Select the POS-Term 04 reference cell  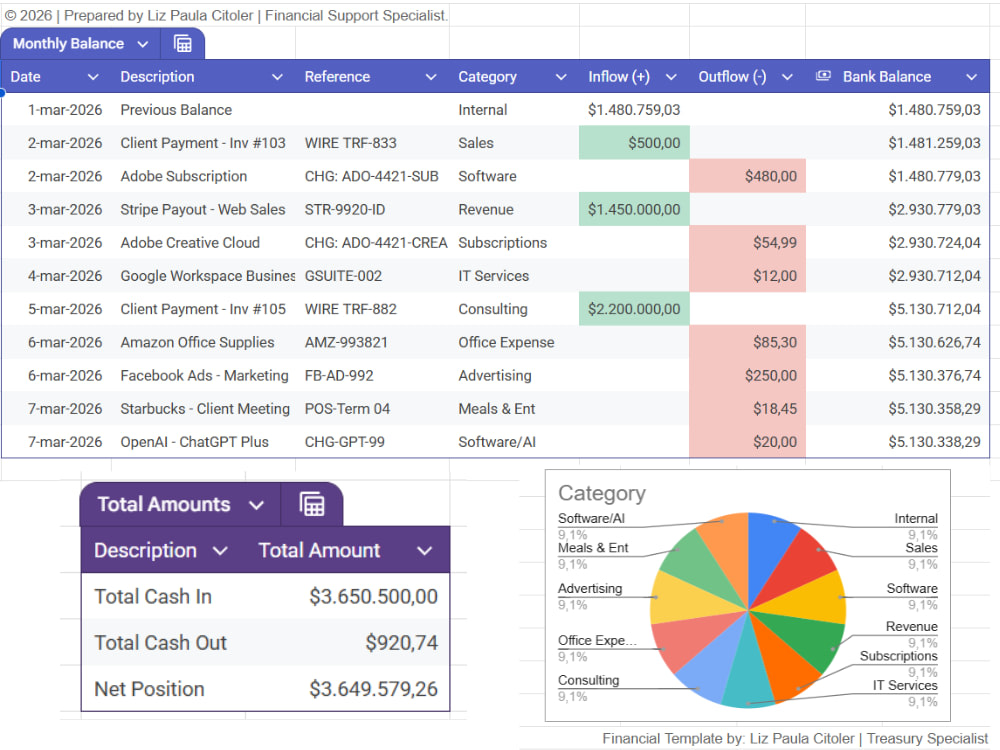(x=372, y=409)
